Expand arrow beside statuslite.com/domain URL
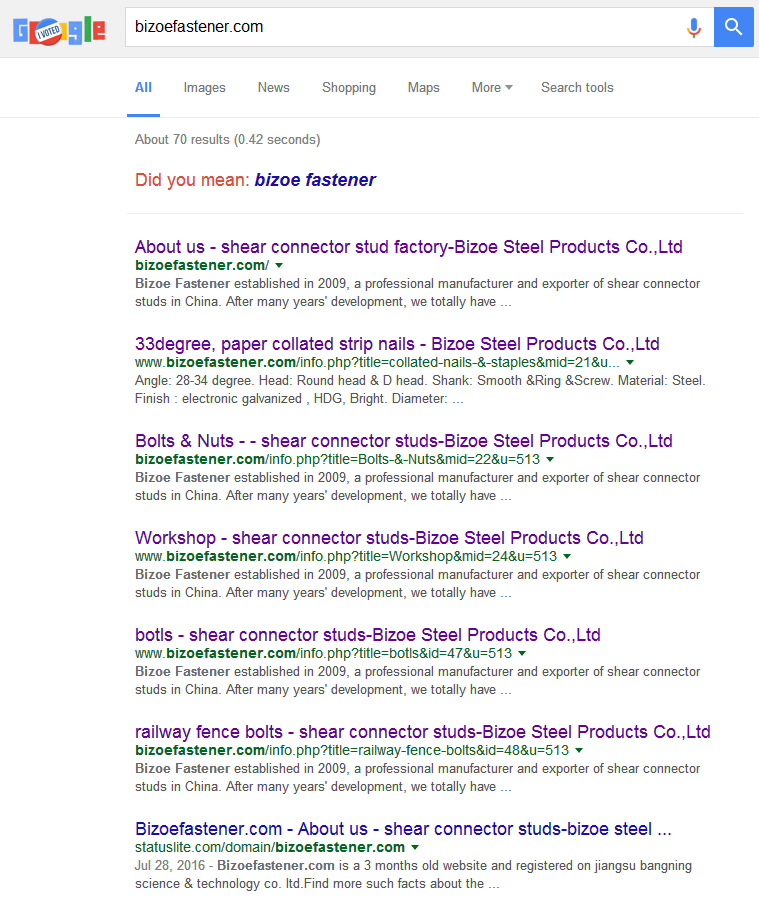 tap(415, 847)
